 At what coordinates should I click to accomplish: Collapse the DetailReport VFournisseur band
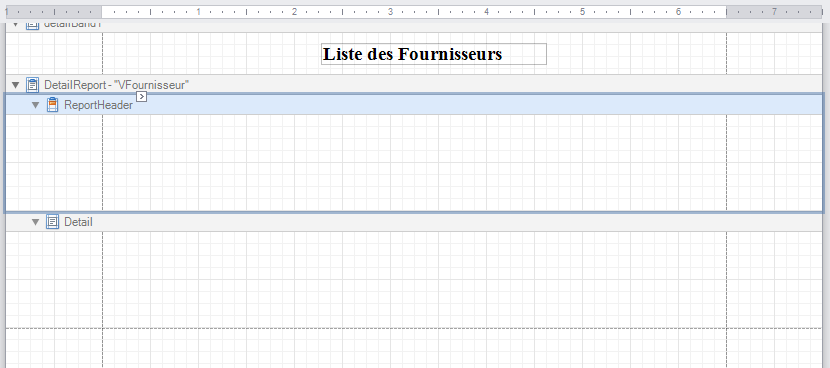(x=15, y=85)
